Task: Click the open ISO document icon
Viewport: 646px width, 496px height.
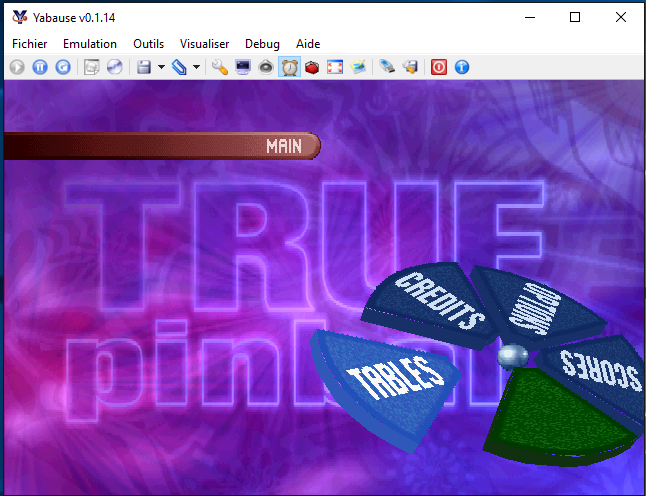Action: click(91, 67)
